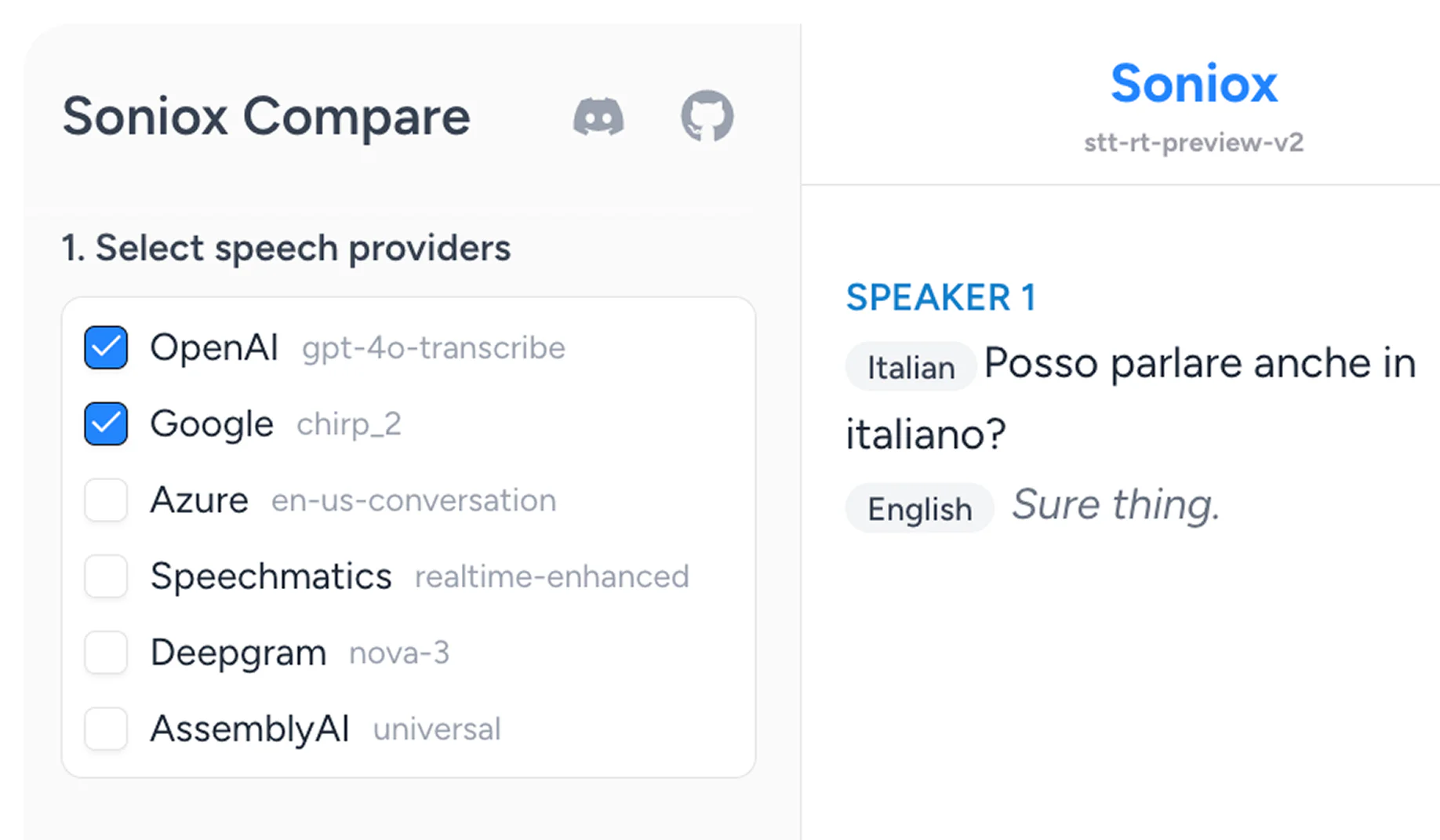Enable the Speechmatics realtime-enhanced provider
Viewport: 1440px width, 840px height.
[x=106, y=576]
